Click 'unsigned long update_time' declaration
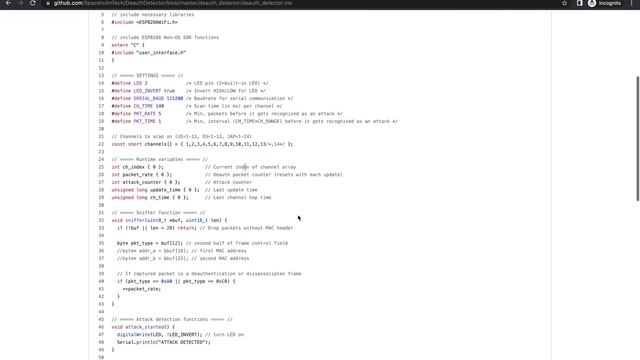This screenshot has width=640, height=360. [156, 190]
